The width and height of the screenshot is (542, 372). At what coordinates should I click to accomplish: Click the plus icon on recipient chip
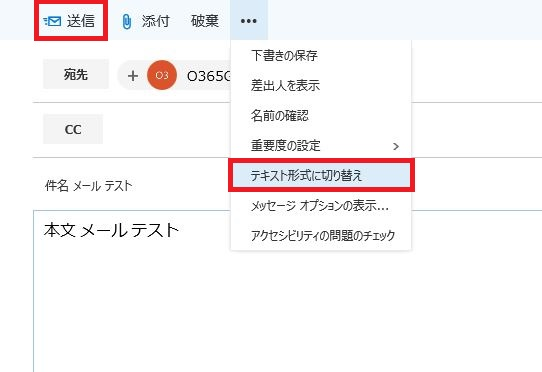click(133, 76)
